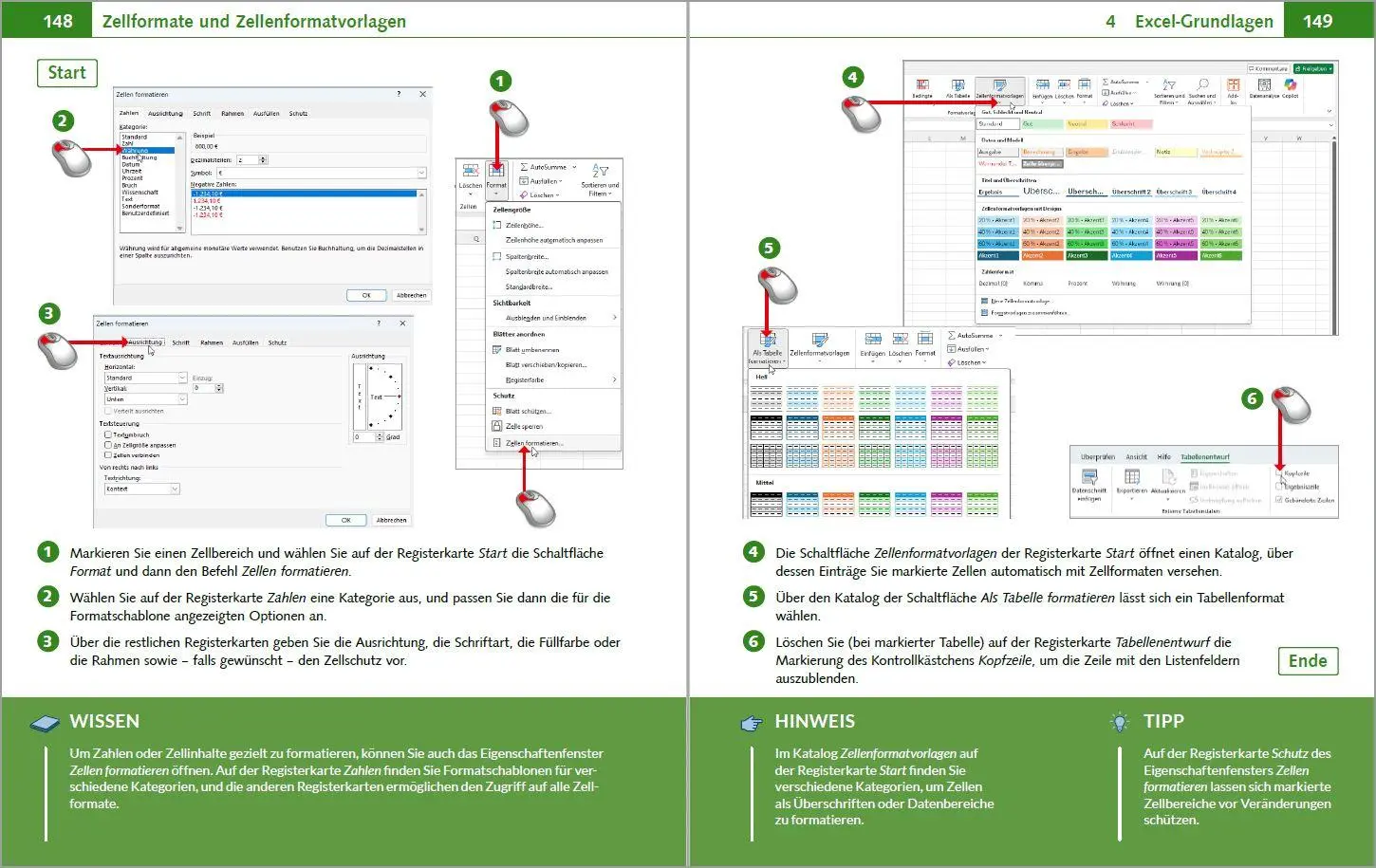Open the Symbol currency combo box
Image resolution: width=1376 pixels, height=868 pixels.
point(322,173)
